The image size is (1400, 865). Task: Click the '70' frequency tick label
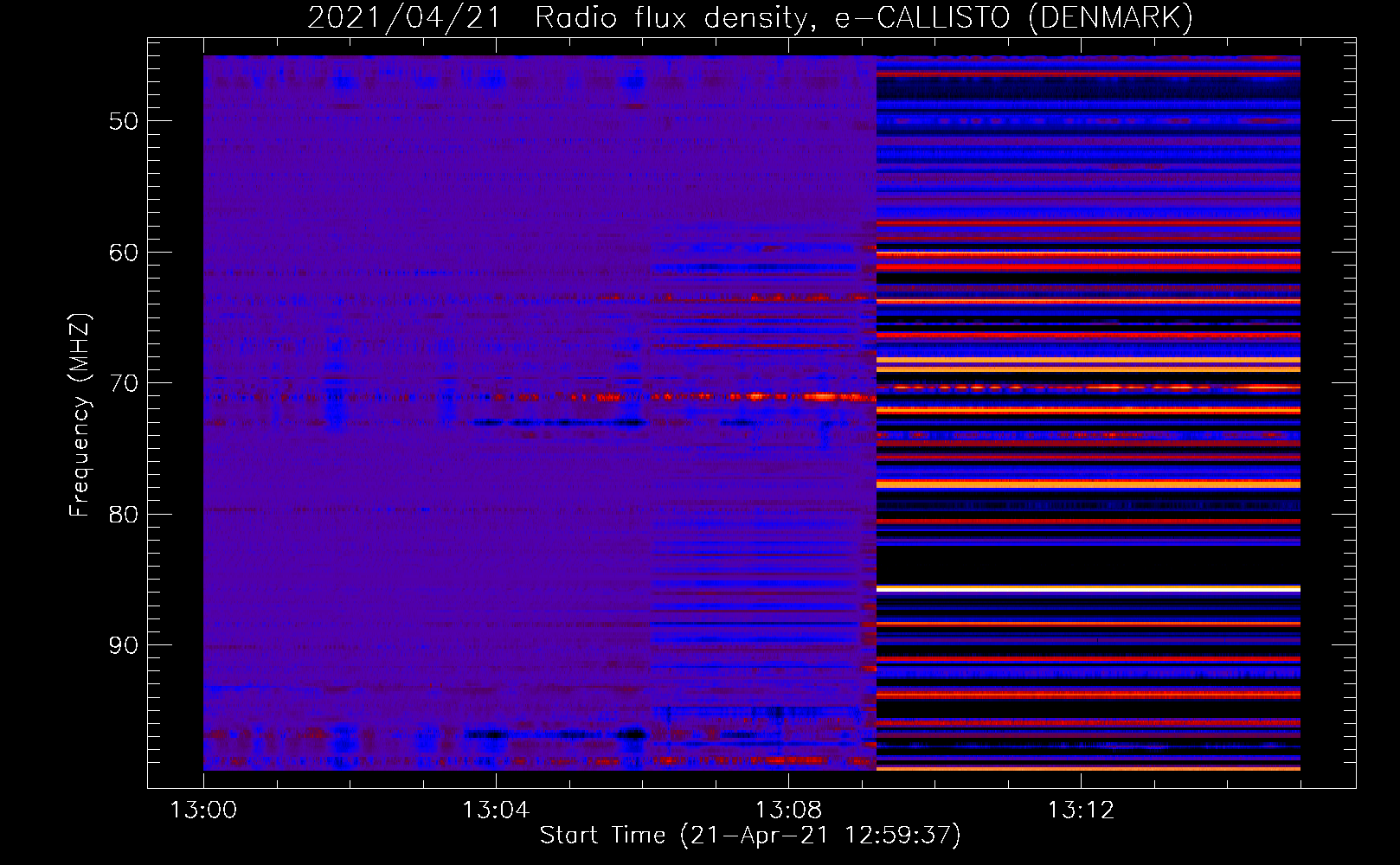(x=124, y=383)
